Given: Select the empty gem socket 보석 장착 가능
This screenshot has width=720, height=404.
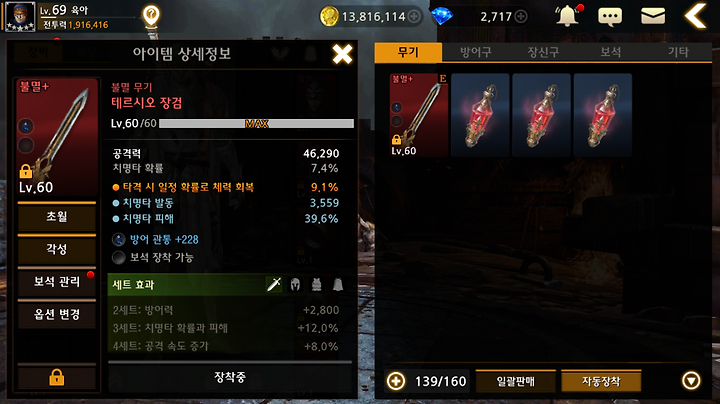Looking at the screenshot, I should pos(119,258).
